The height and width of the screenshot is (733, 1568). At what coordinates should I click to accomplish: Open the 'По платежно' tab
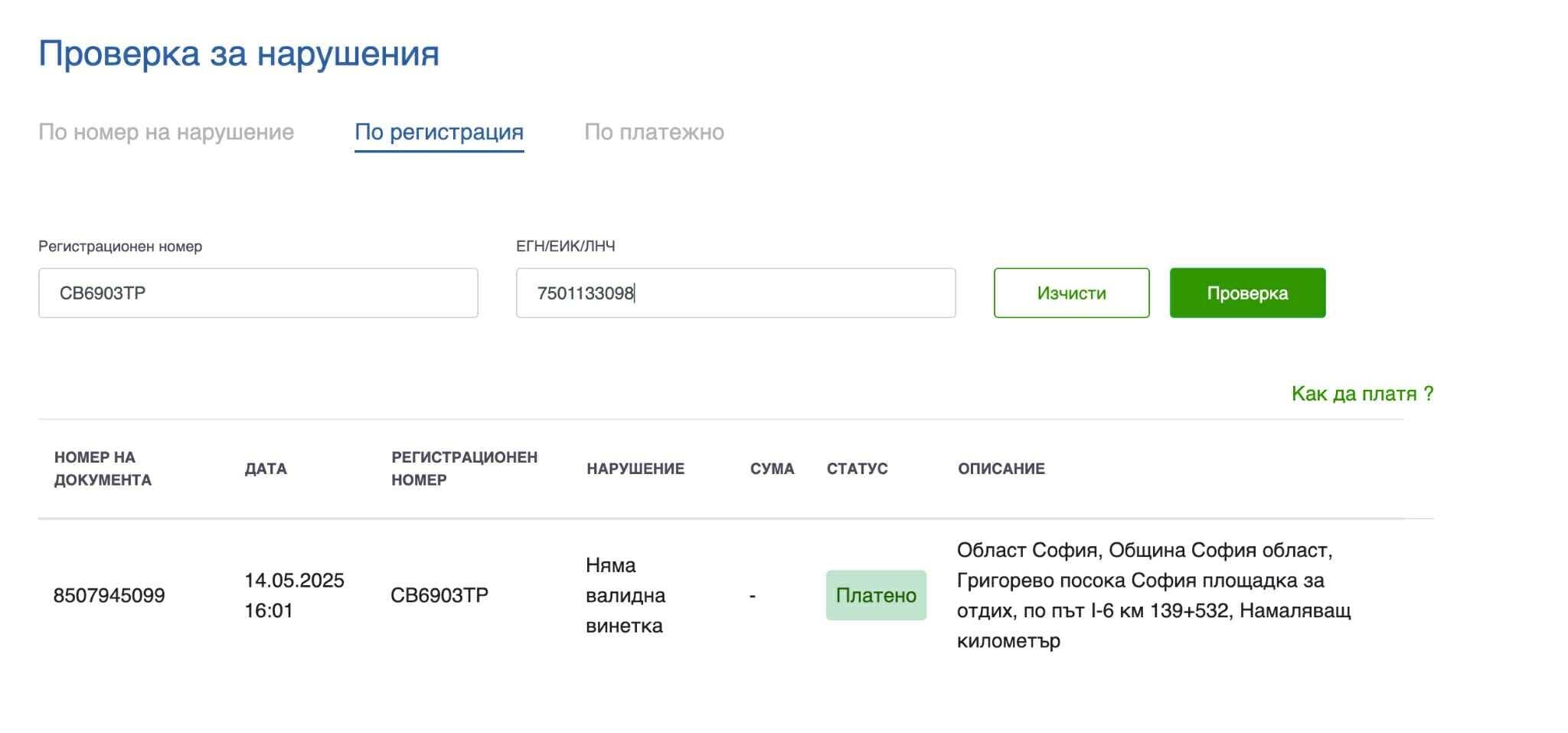click(654, 133)
